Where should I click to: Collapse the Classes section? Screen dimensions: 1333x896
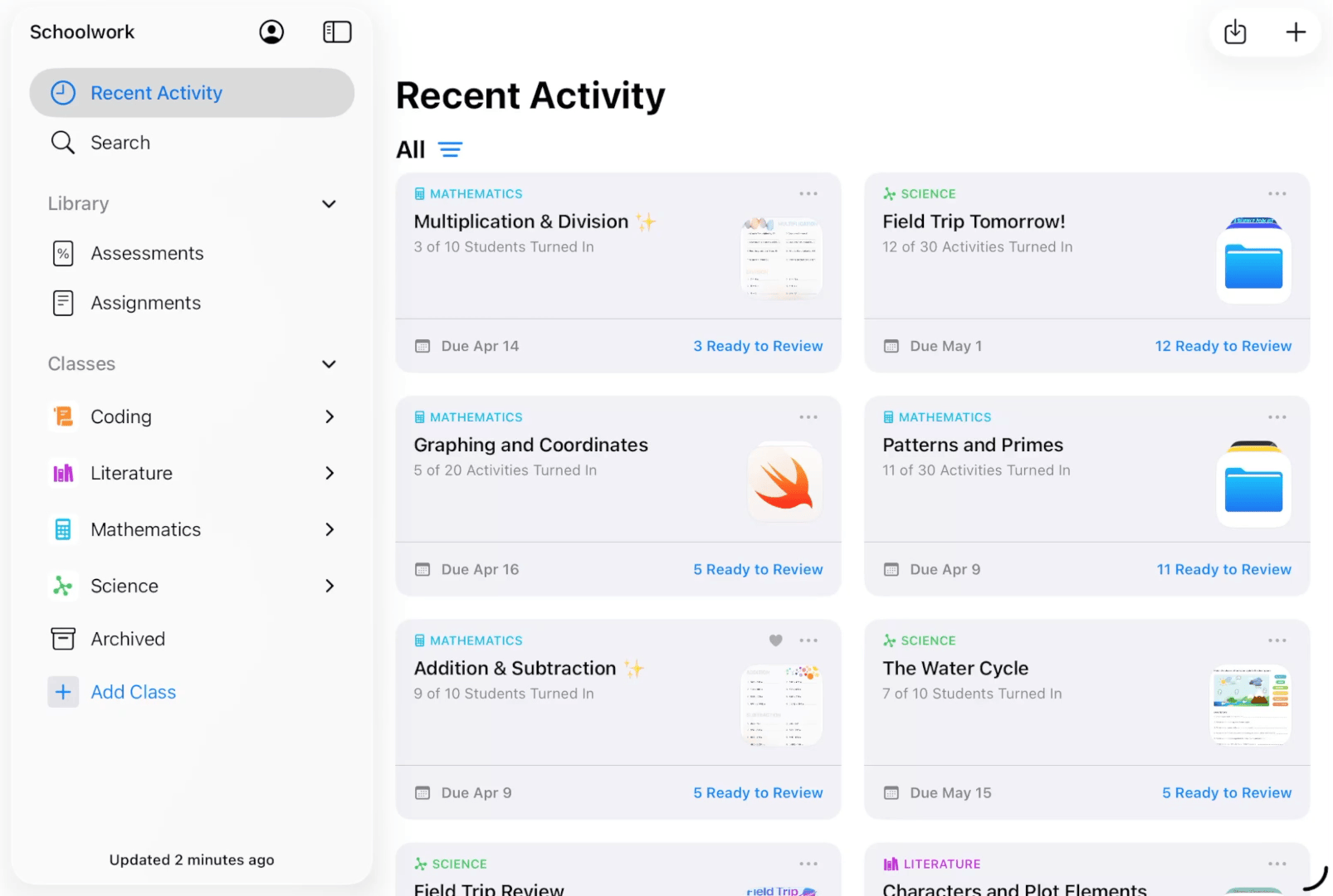(x=329, y=363)
